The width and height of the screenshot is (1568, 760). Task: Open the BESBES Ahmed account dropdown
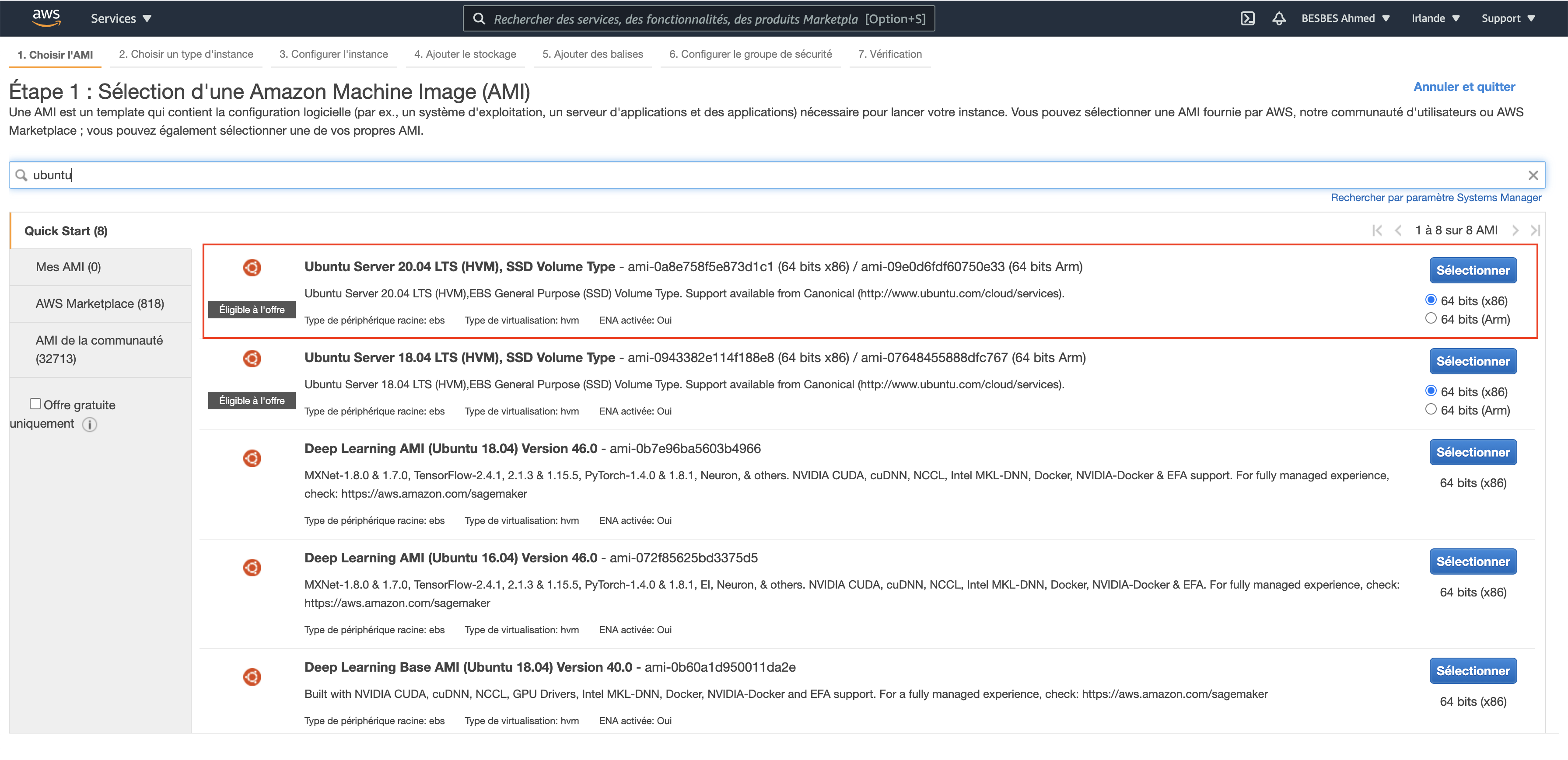pos(1344,18)
